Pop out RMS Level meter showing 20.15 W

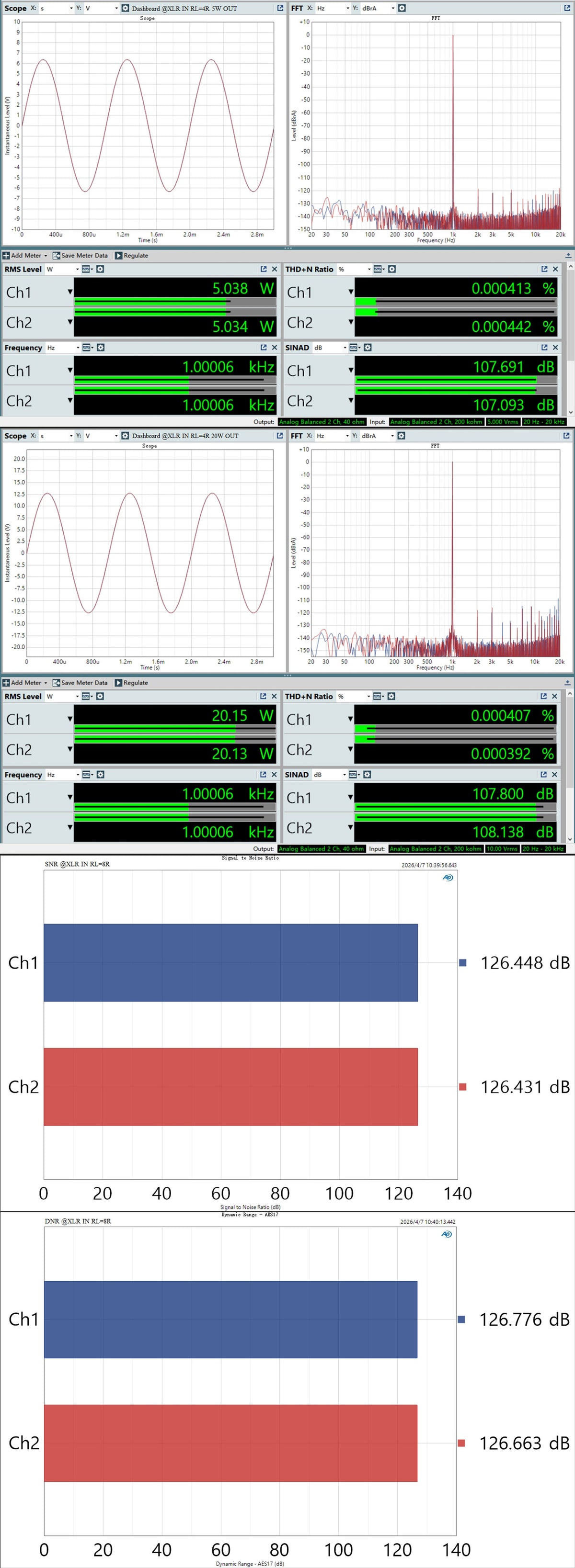263,696
